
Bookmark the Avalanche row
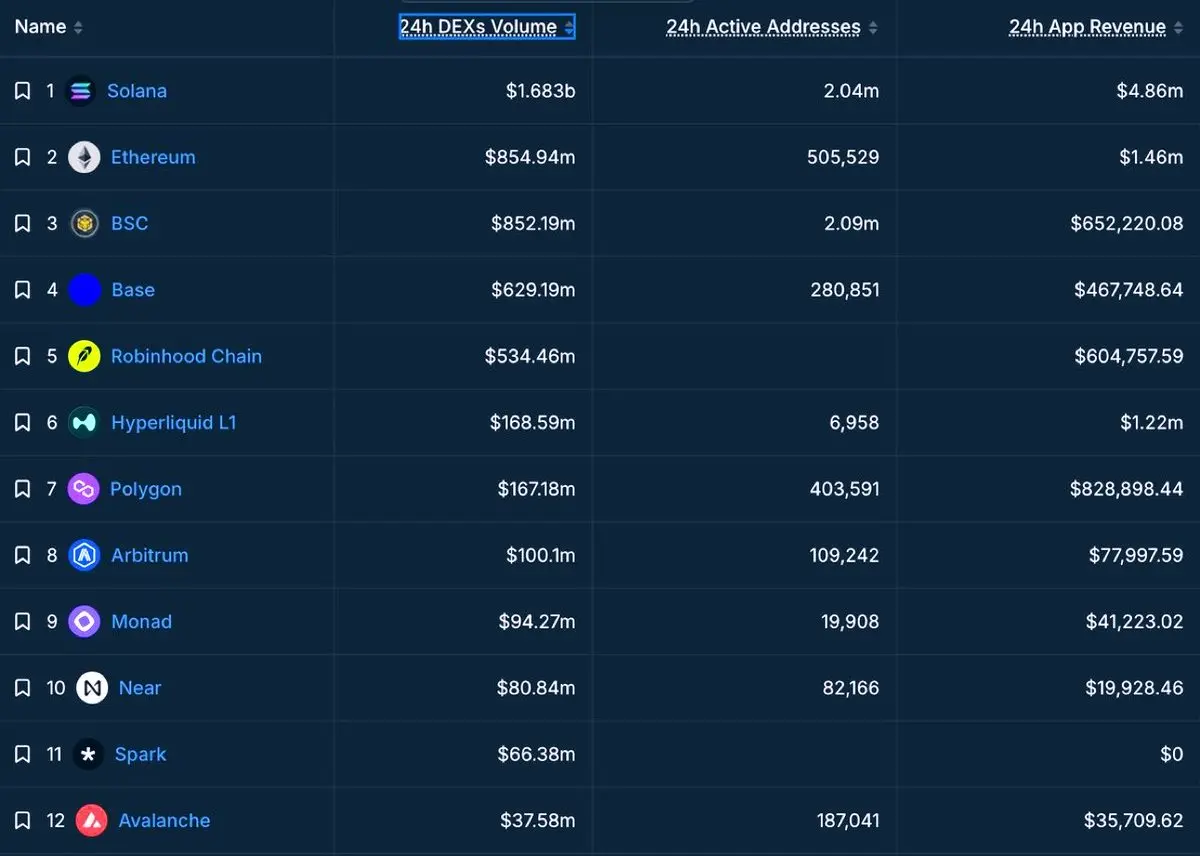(x=22, y=821)
